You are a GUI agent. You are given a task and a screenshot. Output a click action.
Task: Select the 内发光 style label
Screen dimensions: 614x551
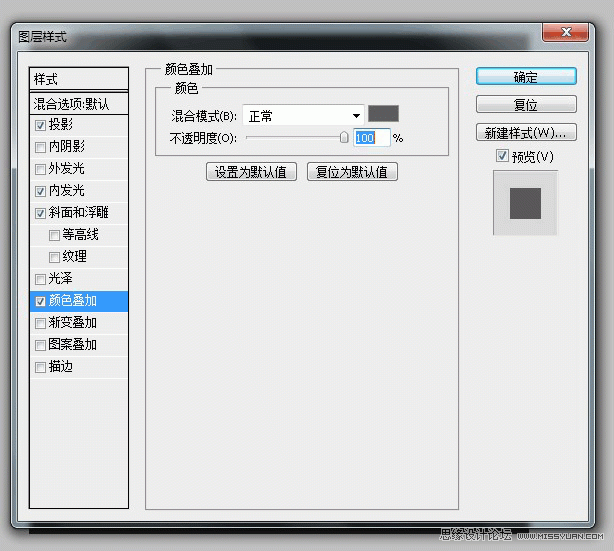(67, 191)
